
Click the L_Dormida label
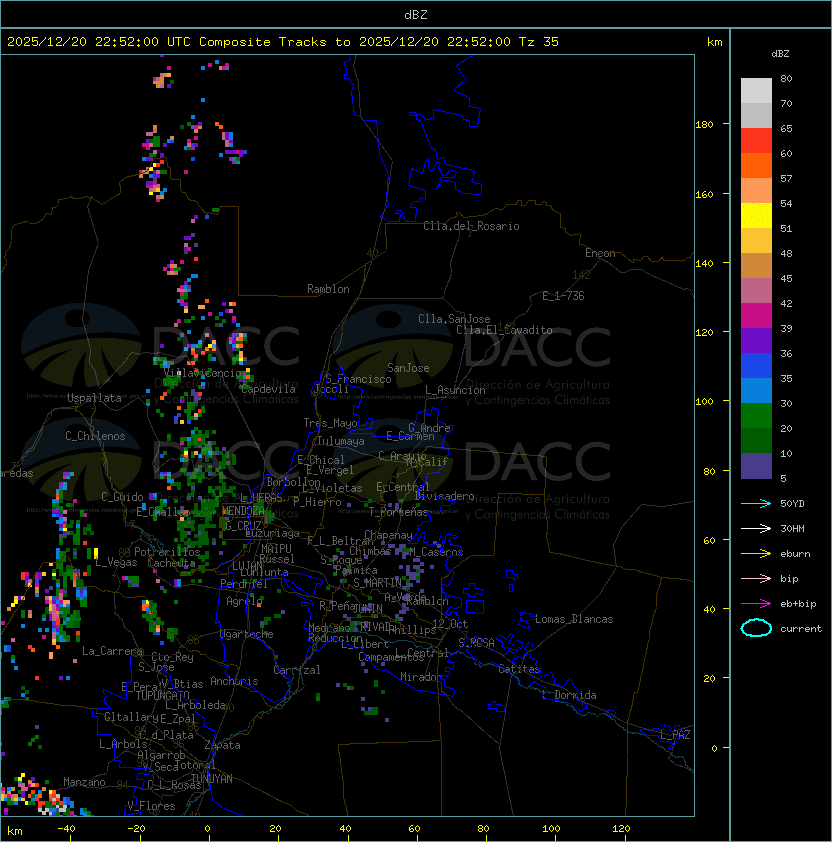(569, 695)
